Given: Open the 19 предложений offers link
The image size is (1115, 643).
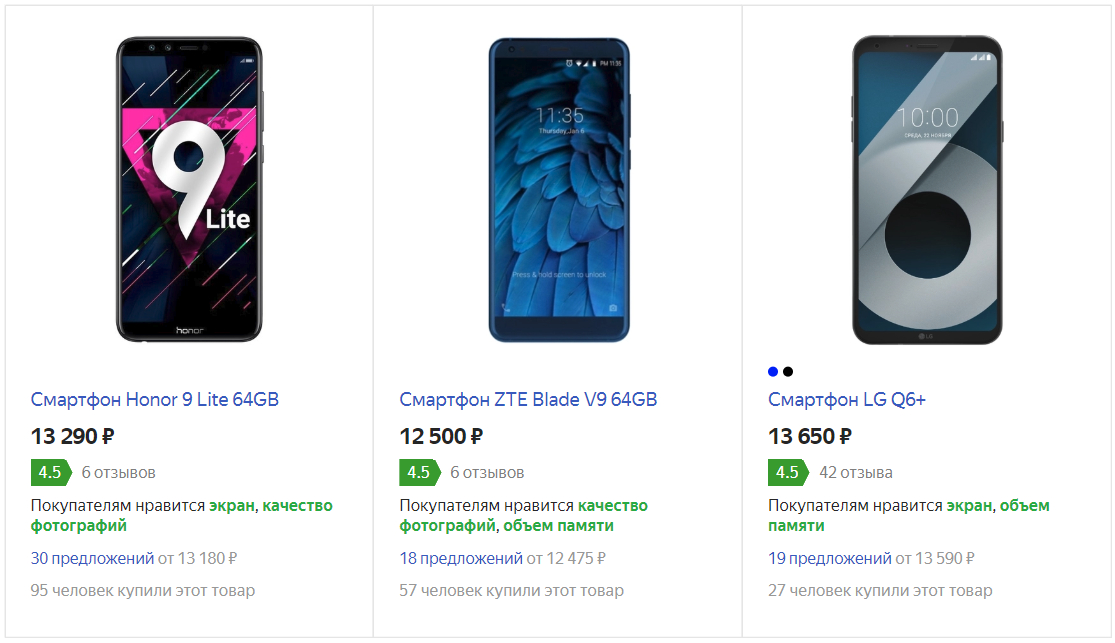Looking at the screenshot, I should click(x=830, y=558).
